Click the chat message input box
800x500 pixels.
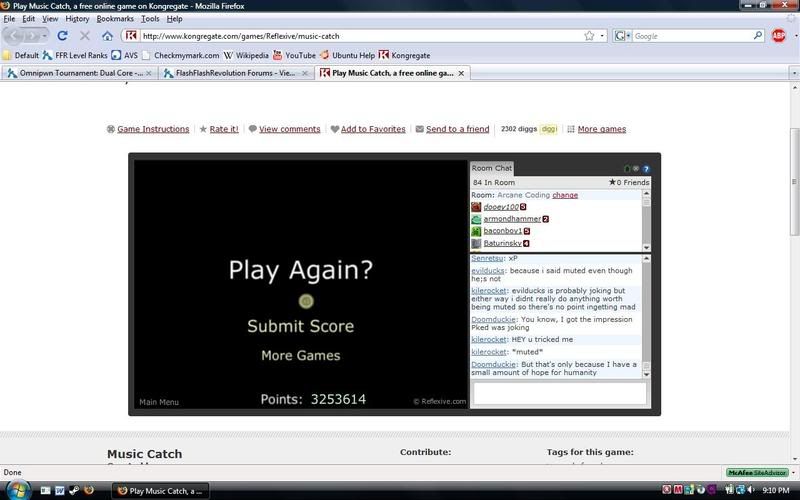pos(559,393)
